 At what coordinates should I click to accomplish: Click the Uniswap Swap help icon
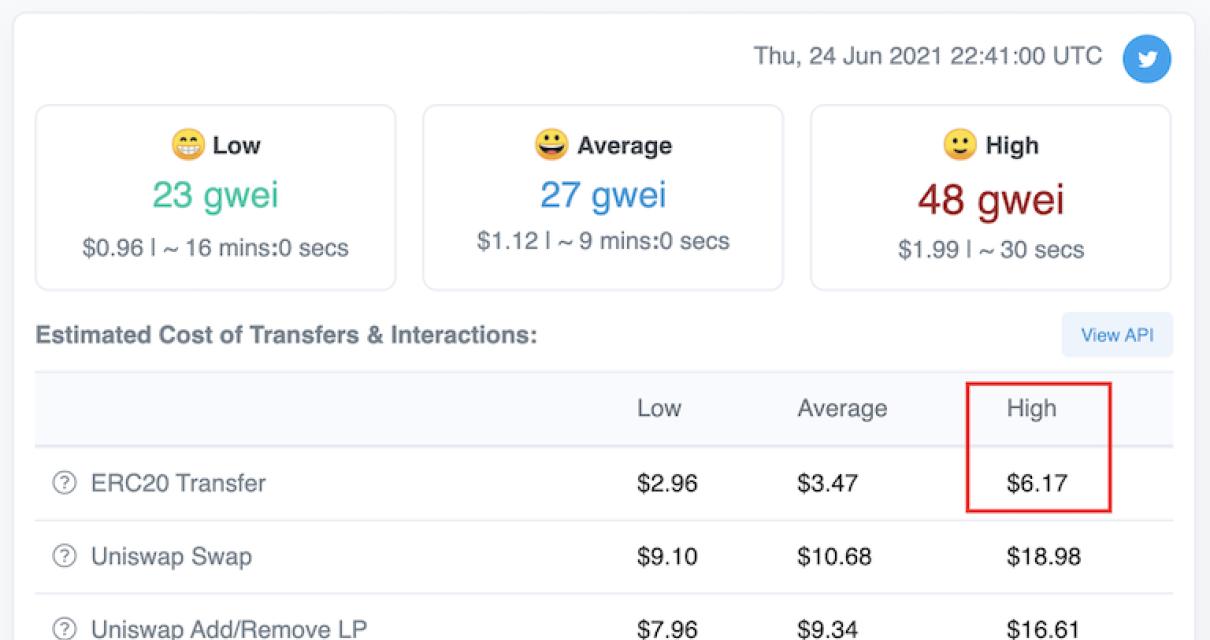64,557
